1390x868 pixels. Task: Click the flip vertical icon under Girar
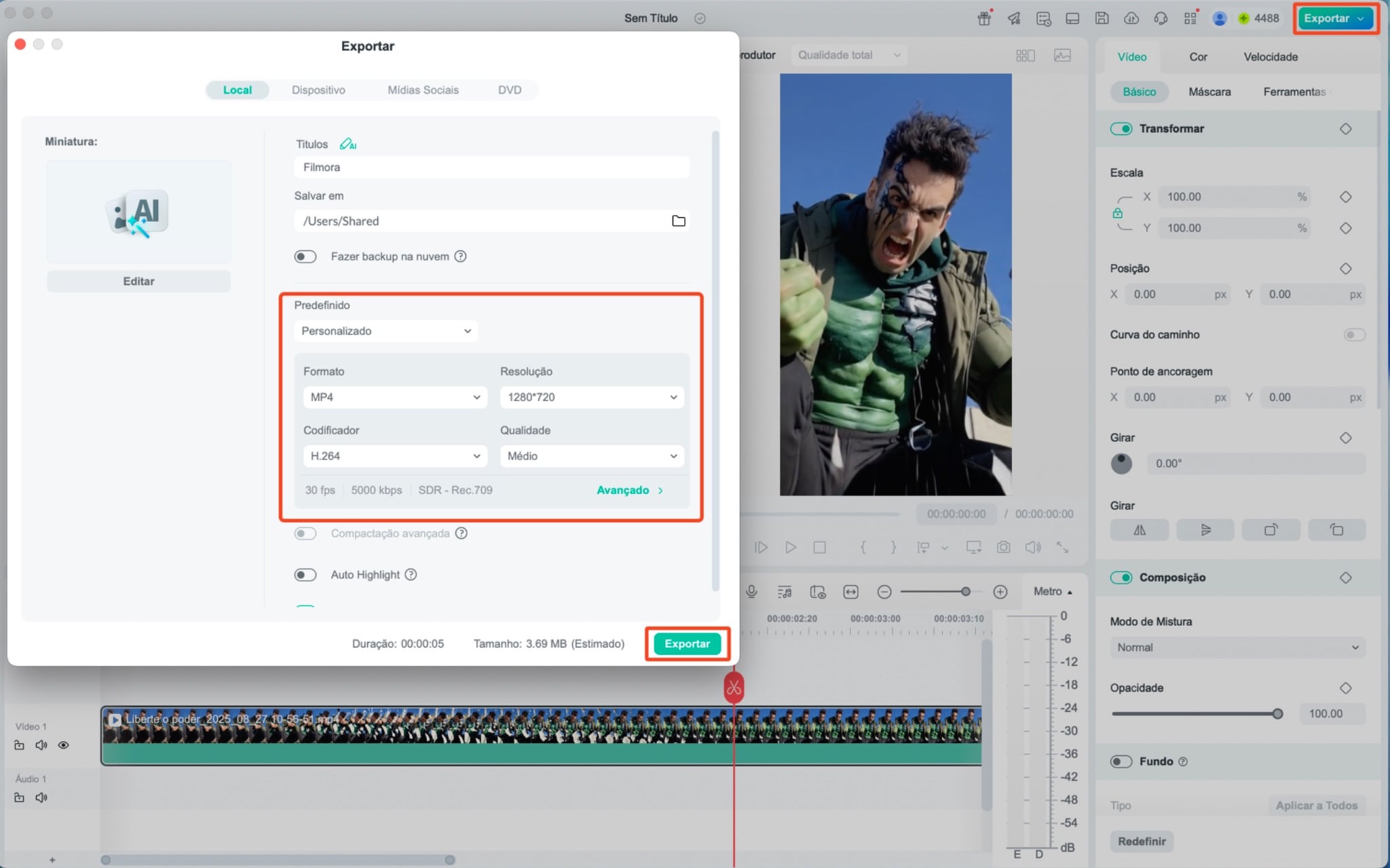click(1205, 530)
